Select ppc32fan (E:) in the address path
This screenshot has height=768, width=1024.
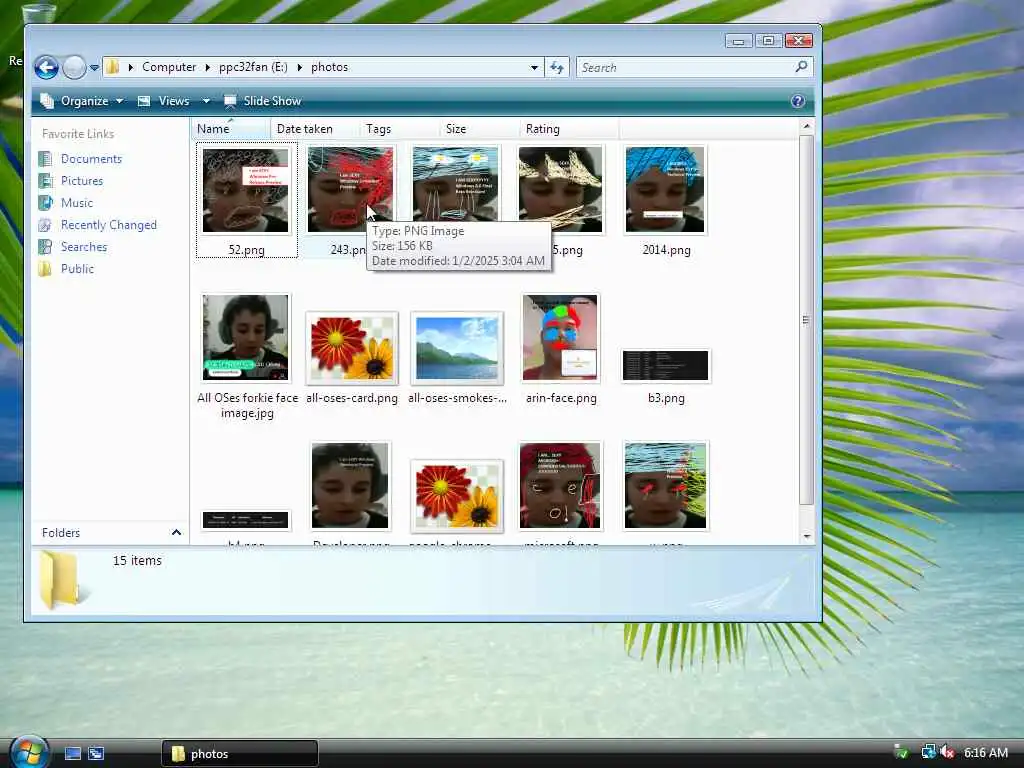click(x=253, y=67)
